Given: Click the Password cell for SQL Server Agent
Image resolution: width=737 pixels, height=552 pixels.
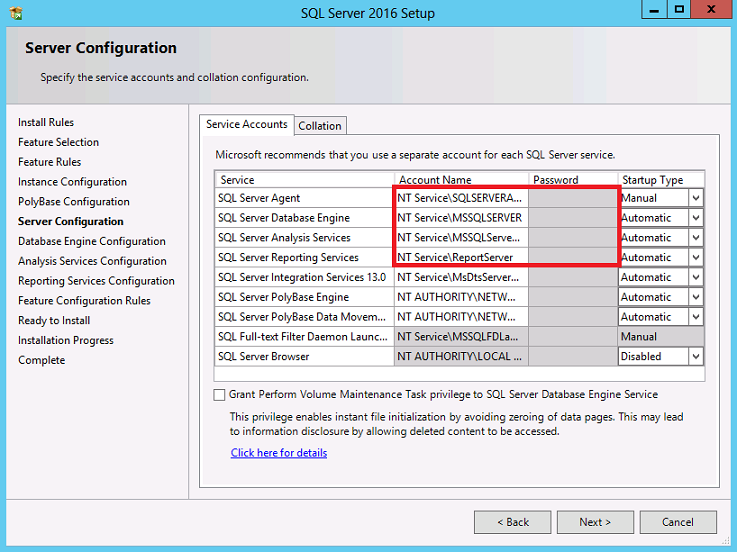Looking at the screenshot, I should pos(573,198).
